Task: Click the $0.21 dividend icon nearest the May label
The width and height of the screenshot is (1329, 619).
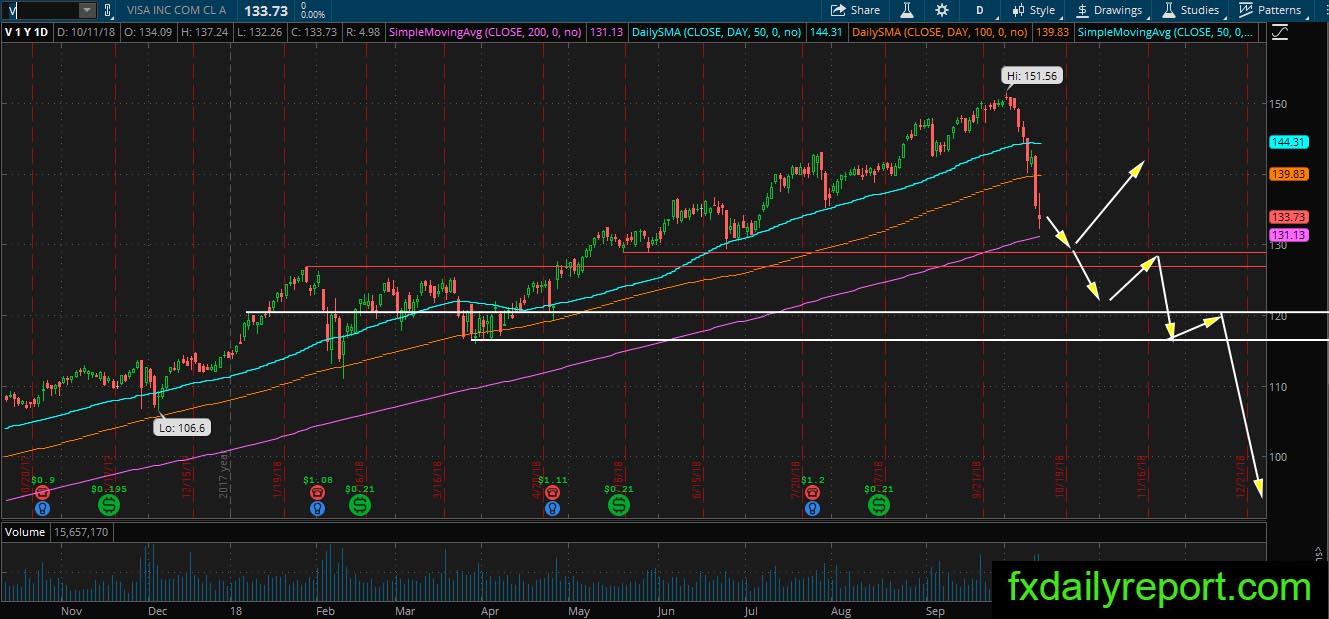Action: point(619,505)
